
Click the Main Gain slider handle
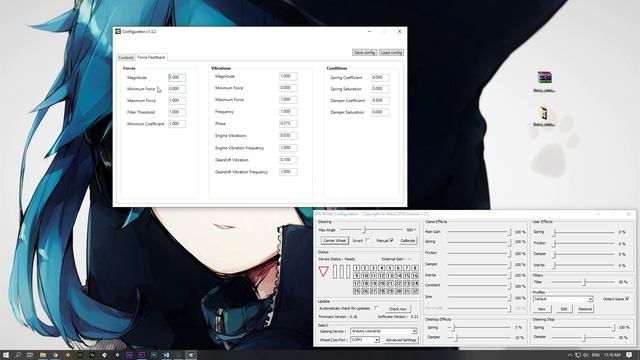click(x=509, y=232)
